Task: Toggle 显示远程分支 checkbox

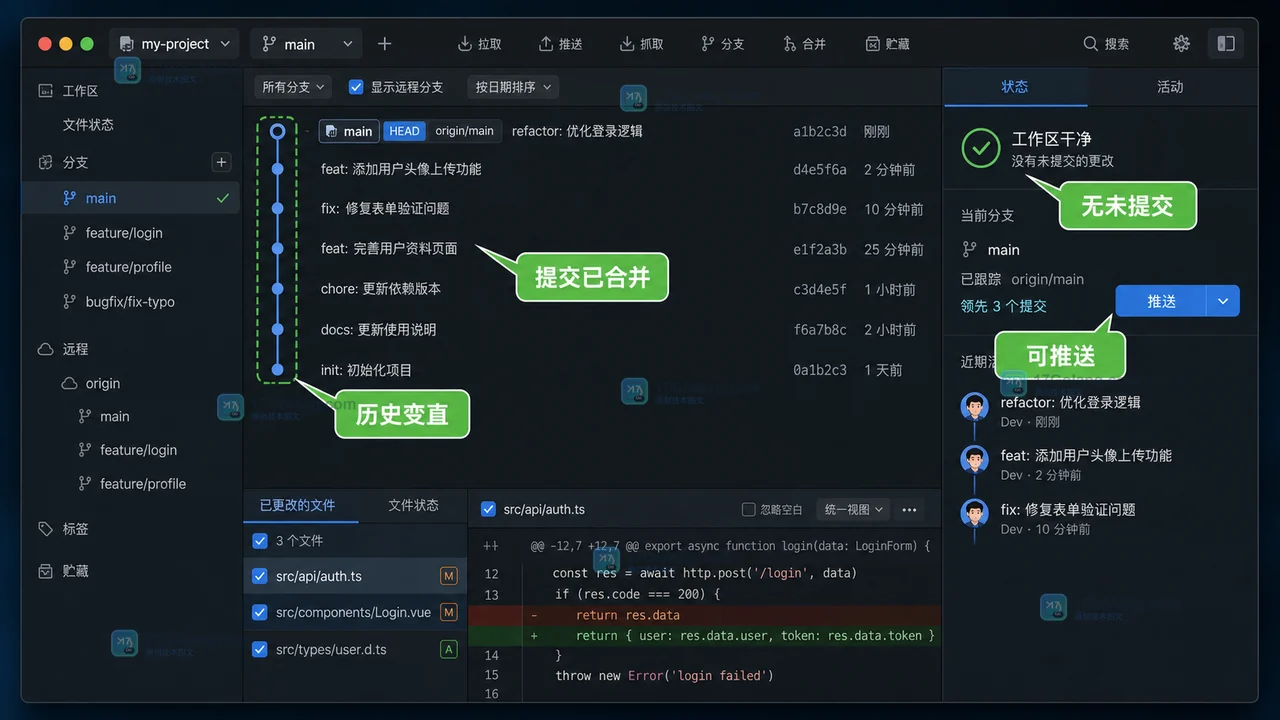Action: click(356, 87)
